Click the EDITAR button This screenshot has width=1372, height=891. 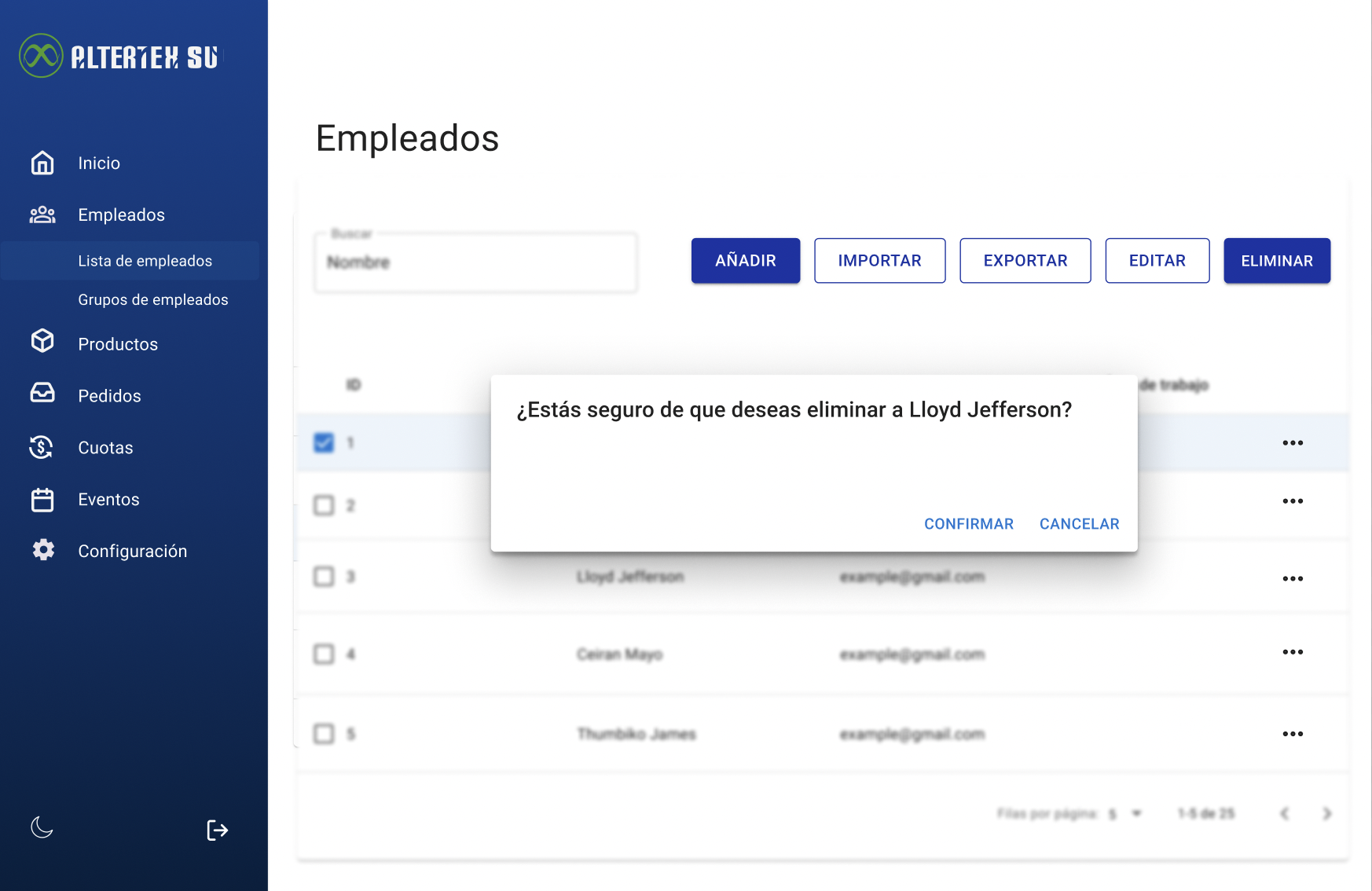point(1157,261)
